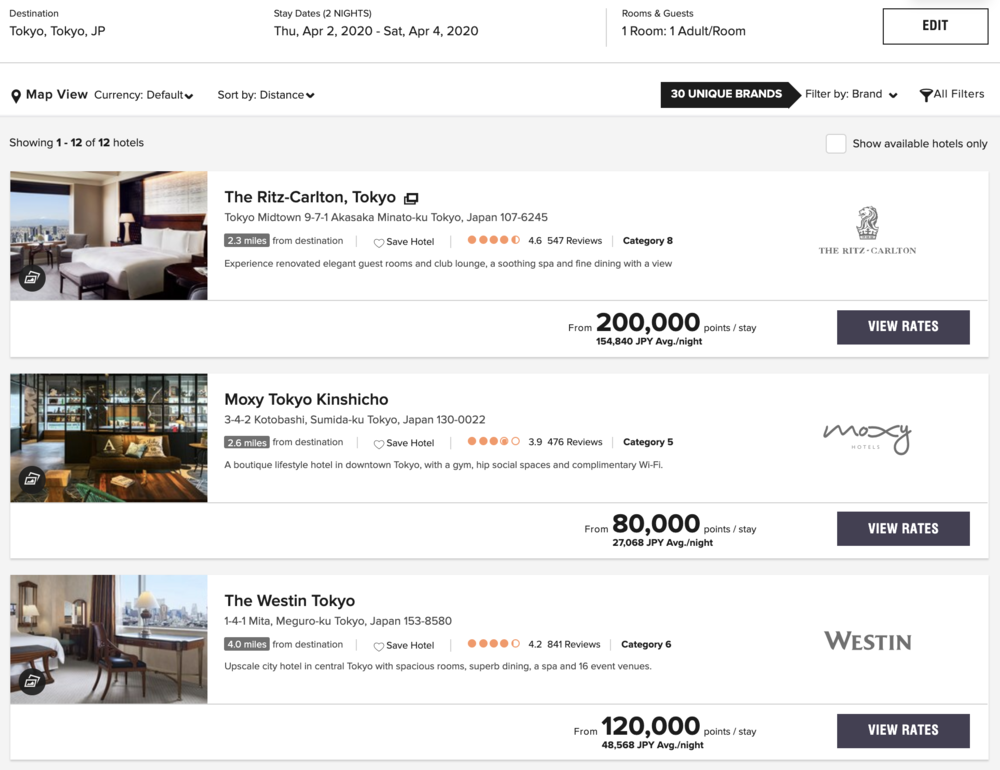This screenshot has width=1000, height=770.
Task: Open photo gallery icon on Ritz-Carlton image
Action: [x=32, y=278]
